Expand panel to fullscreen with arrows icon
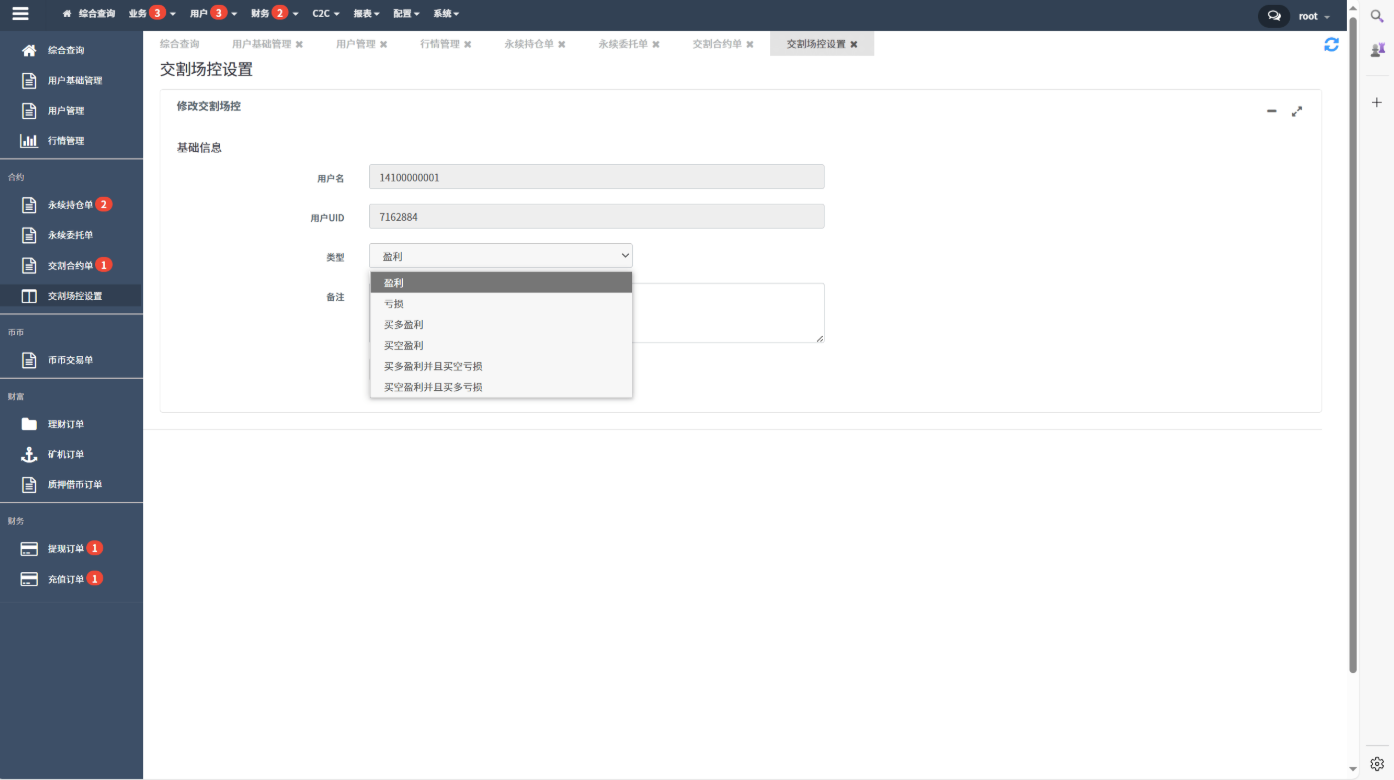 (1297, 111)
